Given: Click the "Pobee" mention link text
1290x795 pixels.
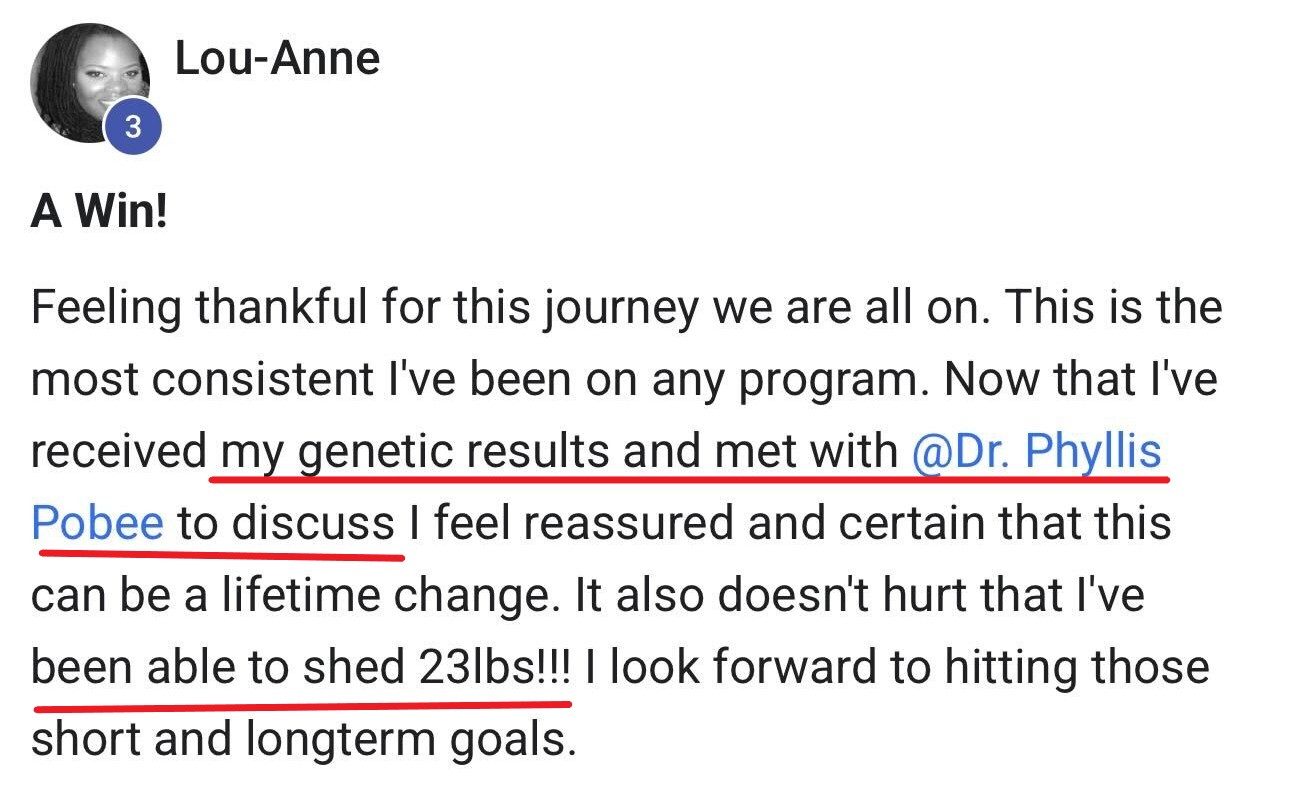Looking at the screenshot, I should click(x=97, y=523).
